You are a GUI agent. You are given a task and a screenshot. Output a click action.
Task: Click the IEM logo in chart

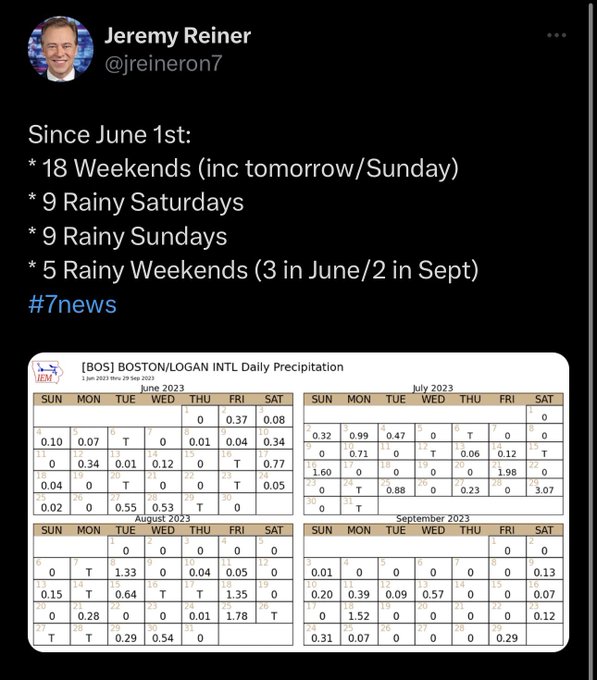pyautogui.click(x=47, y=372)
